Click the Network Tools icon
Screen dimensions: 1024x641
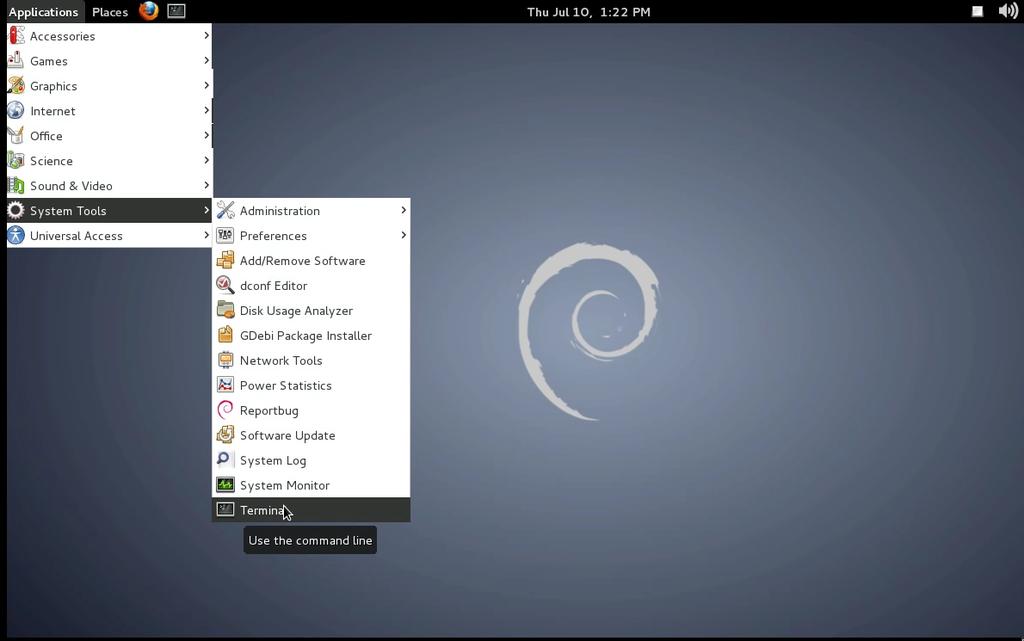coord(225,360)
